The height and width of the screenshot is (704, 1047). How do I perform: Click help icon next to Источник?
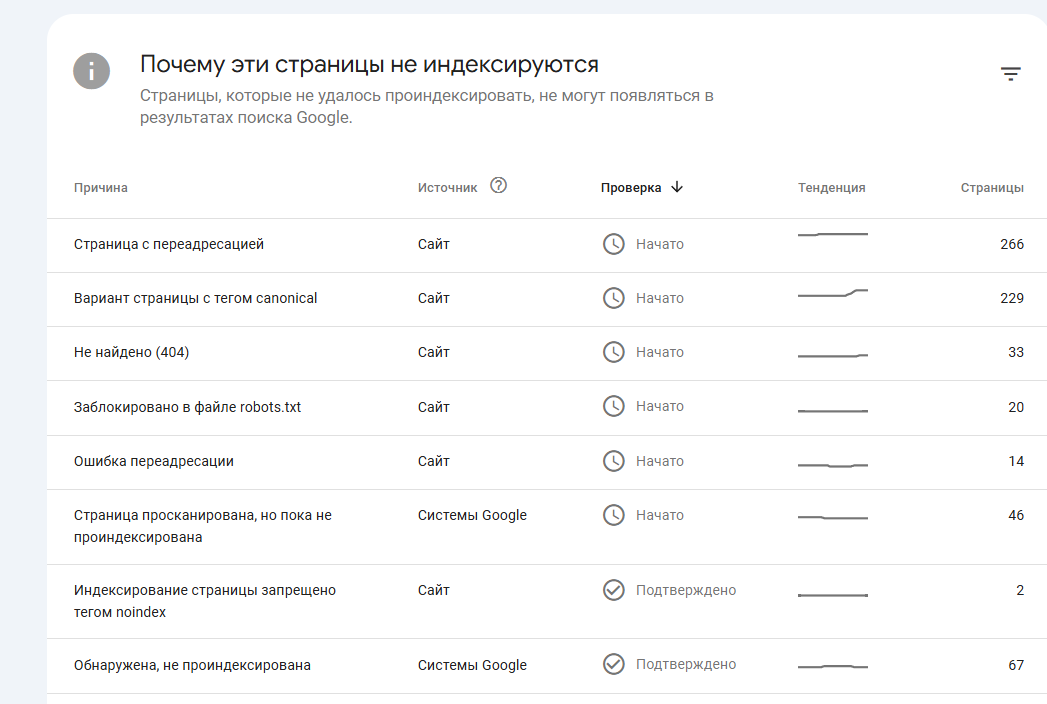(x=499, y=185)
